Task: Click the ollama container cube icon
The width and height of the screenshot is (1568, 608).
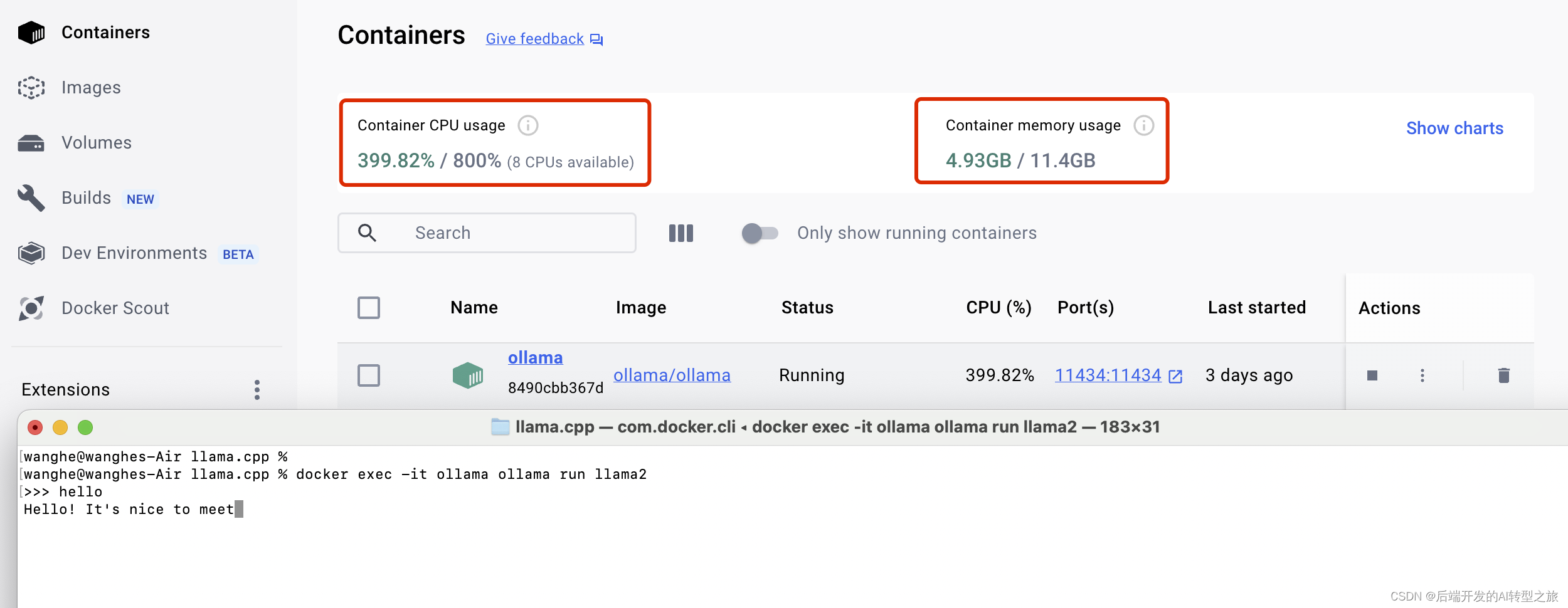Action: pos(468,375)
